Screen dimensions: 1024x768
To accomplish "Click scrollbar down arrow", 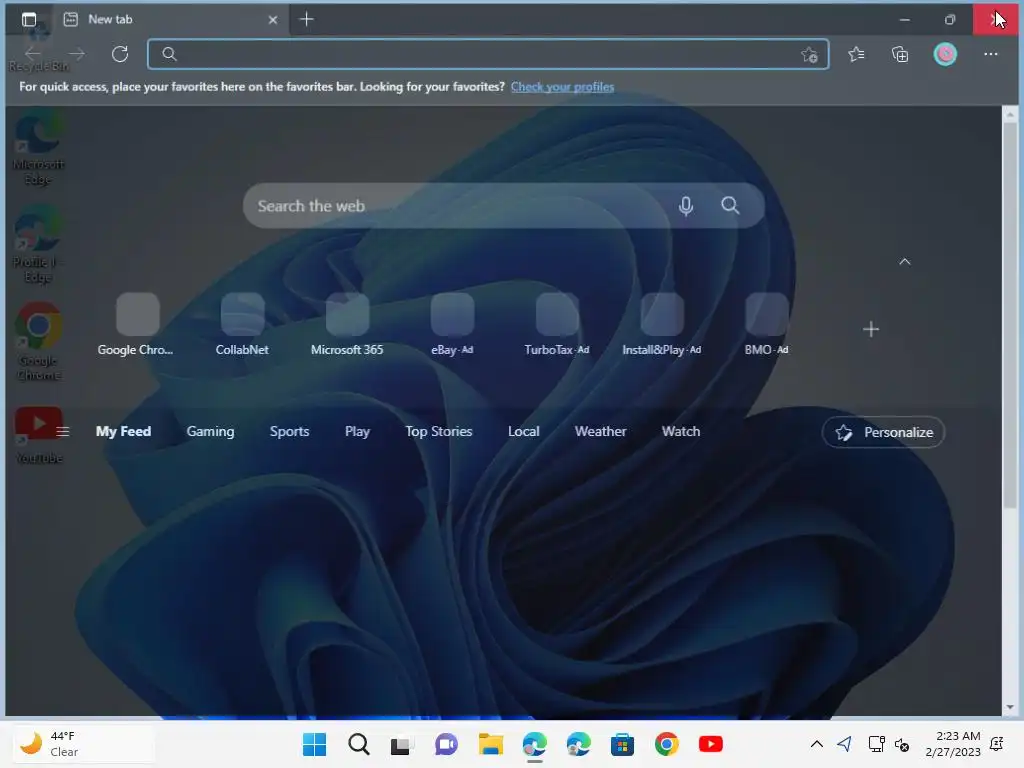I will point(1010,707).
